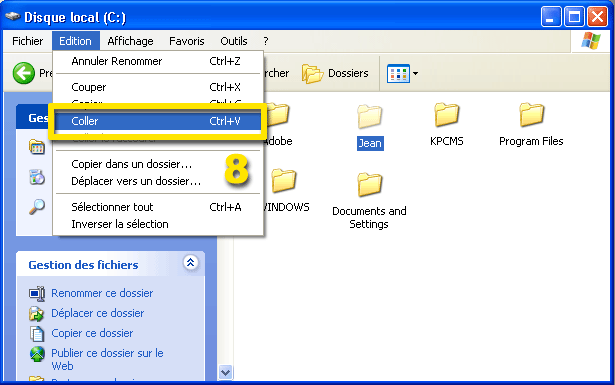Open the Fichier menu
The image size is (615, 385).
tap(27, 41)
